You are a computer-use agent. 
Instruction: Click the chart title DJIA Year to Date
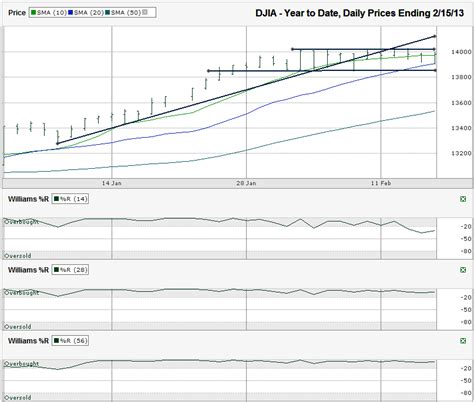coord(360,13)
